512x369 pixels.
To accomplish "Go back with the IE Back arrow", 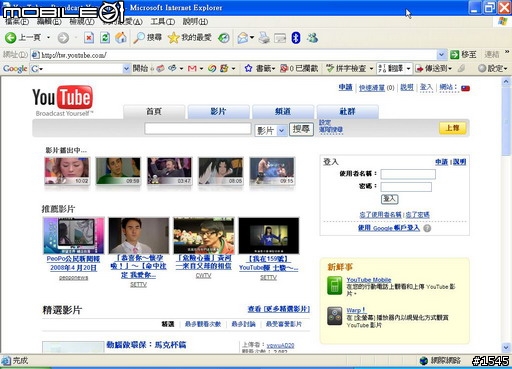I will click(x=11, y=38).
